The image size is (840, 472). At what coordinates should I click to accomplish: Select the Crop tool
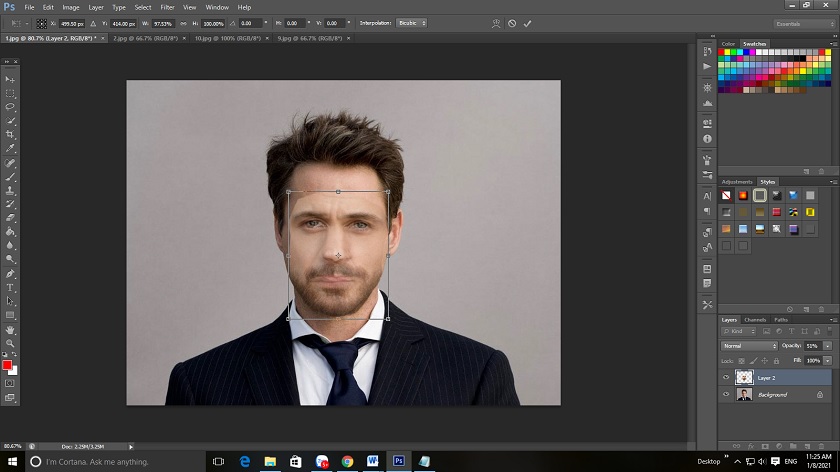point(10,134)
